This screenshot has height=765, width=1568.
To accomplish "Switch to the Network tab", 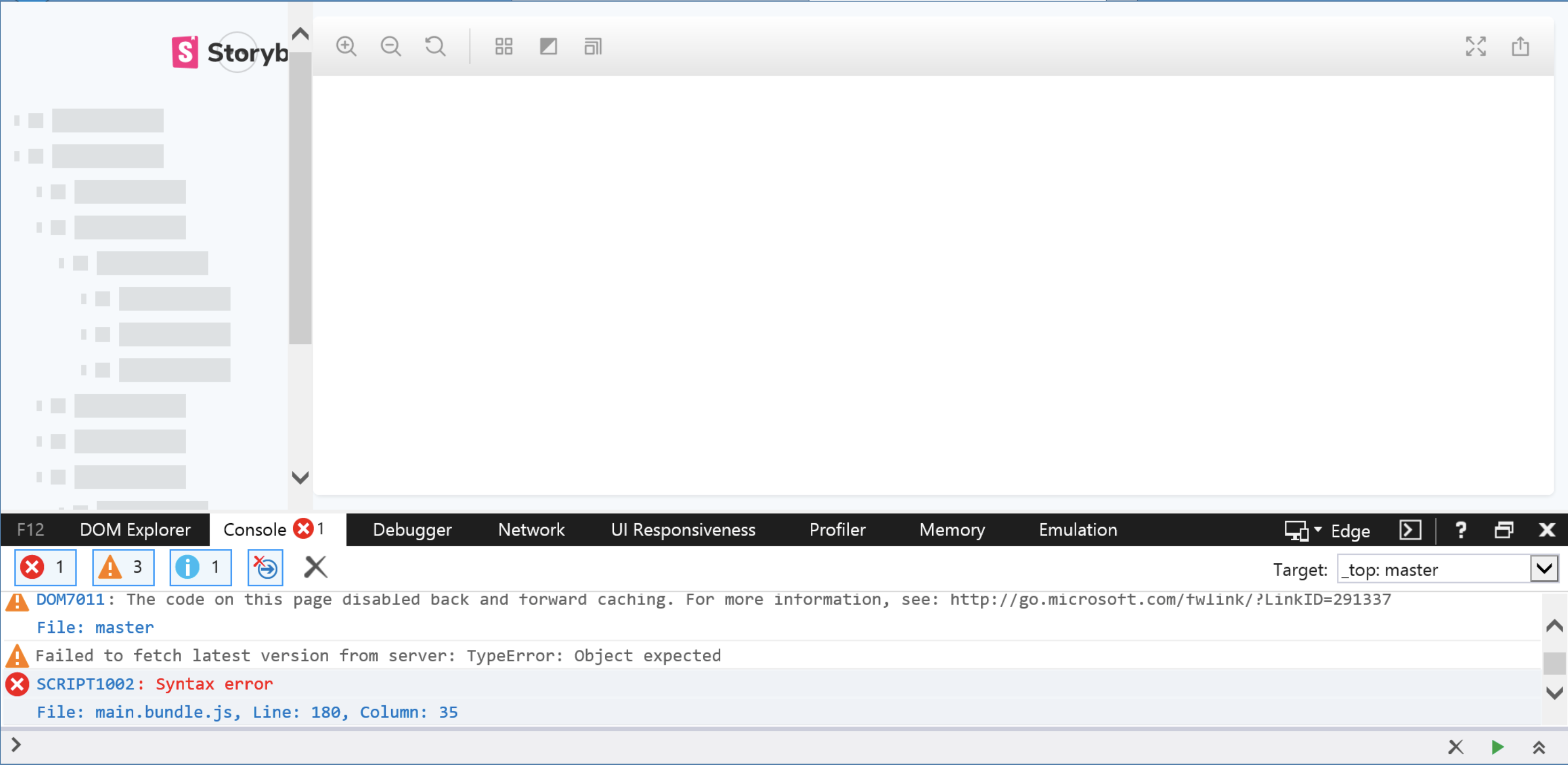I will [531, 530].
